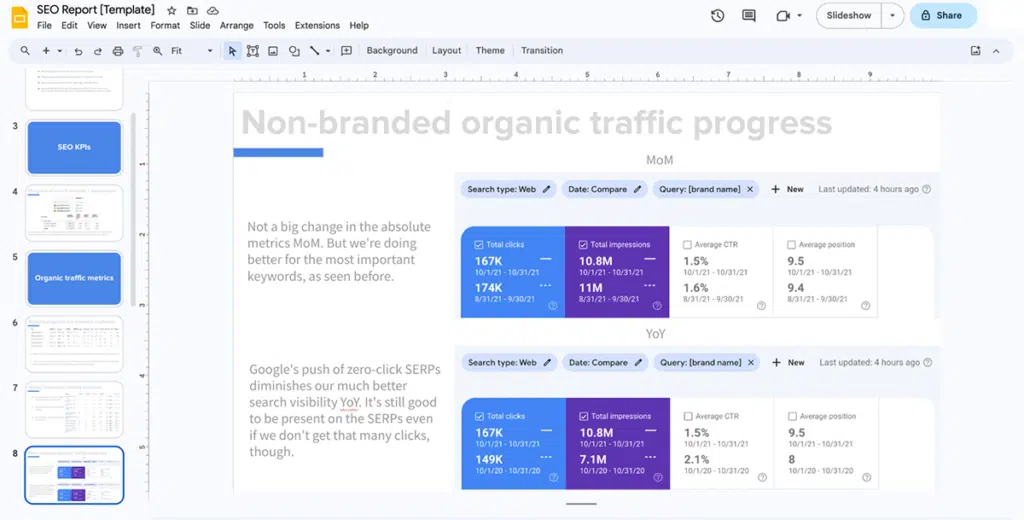Open the toolbar image-with-plus icon
The height and width of the screenshot is (520, 1024).
click(976, 50)
